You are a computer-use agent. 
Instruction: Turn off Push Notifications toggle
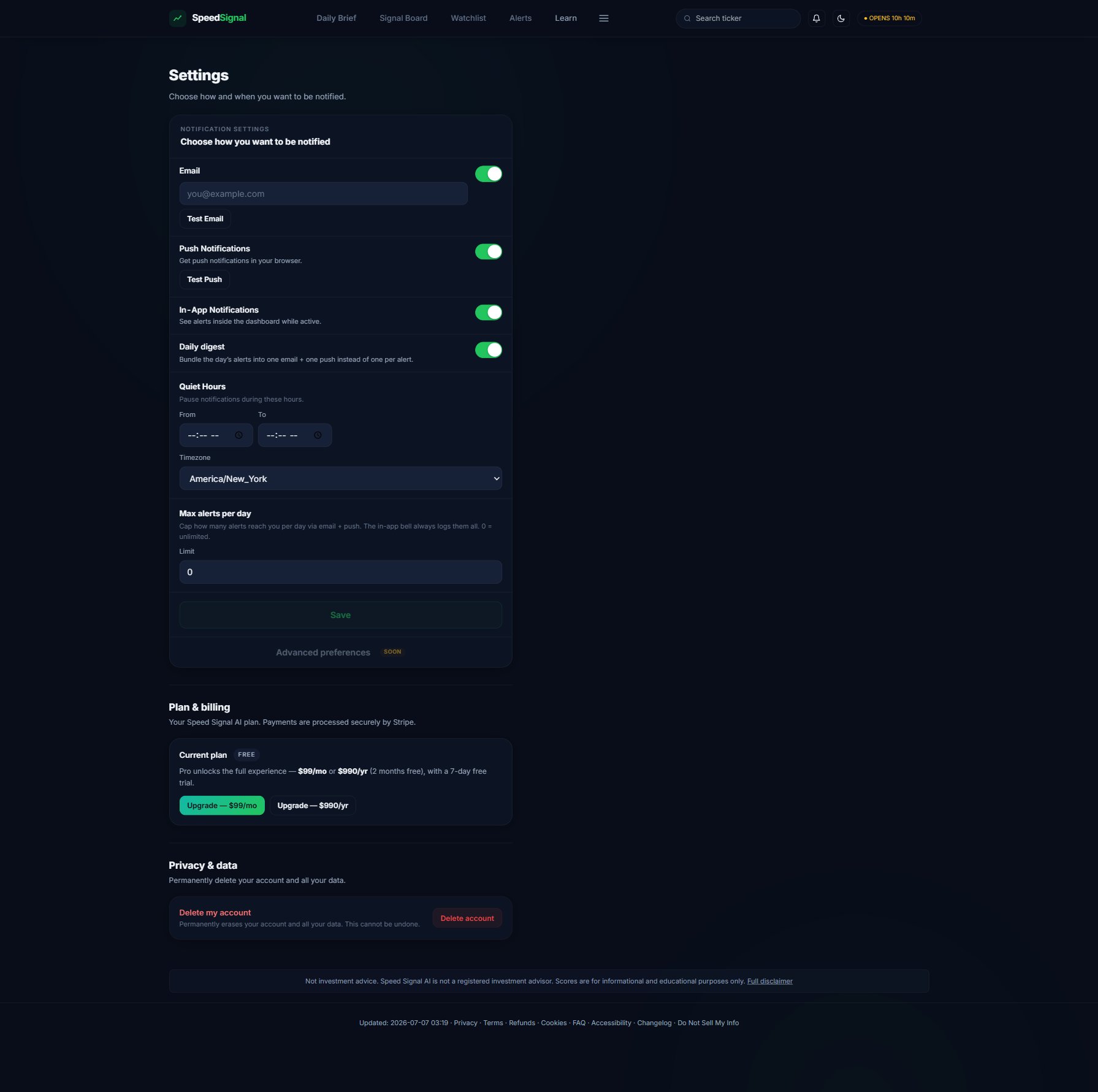pyautogui.click(x=489, y=252)
